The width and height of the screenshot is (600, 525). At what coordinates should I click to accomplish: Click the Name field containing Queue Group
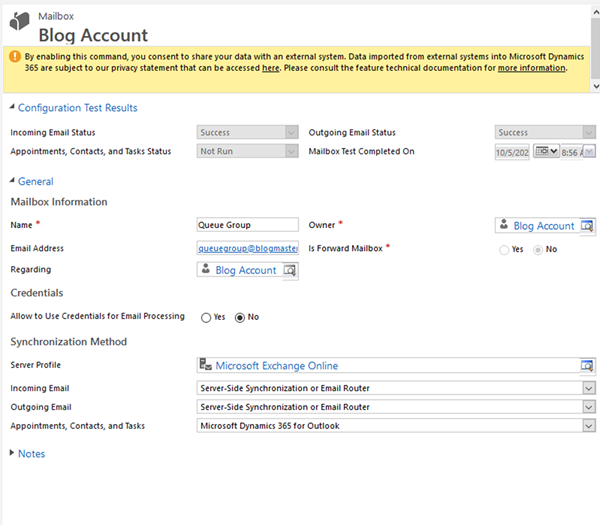248,225
